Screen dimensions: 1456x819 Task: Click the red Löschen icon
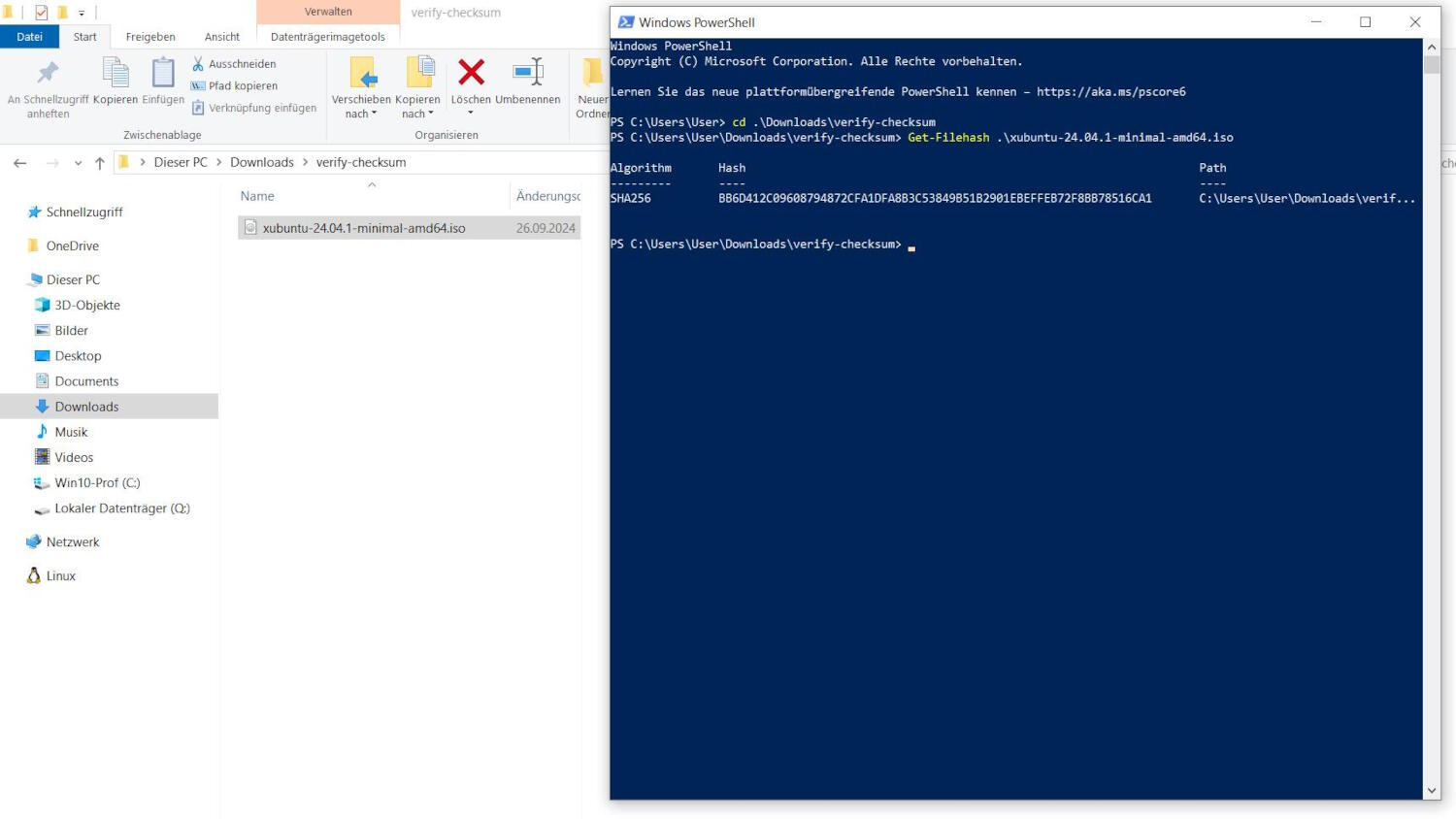pos(471,72)
